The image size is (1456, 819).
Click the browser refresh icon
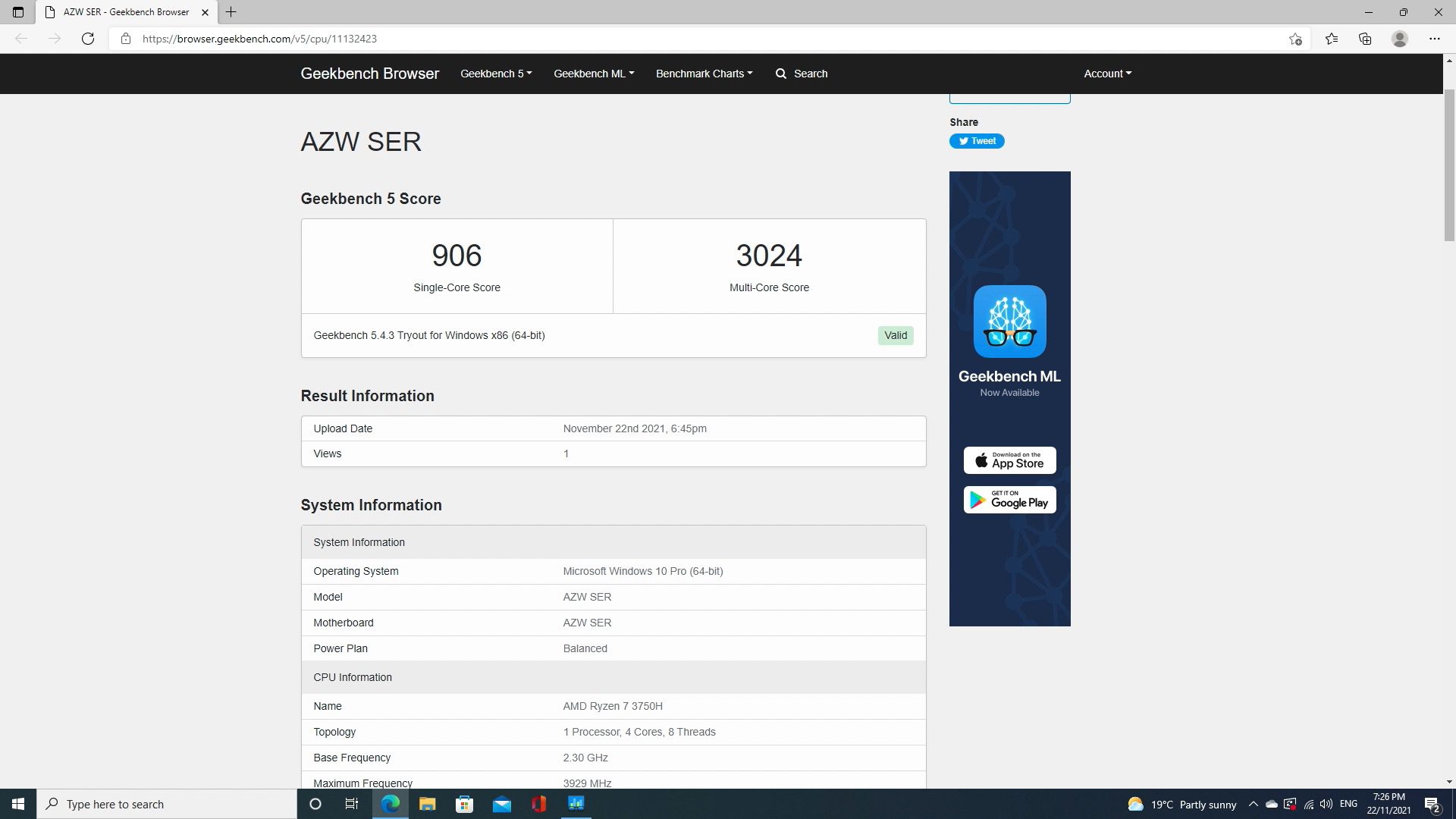click(88, 39)
